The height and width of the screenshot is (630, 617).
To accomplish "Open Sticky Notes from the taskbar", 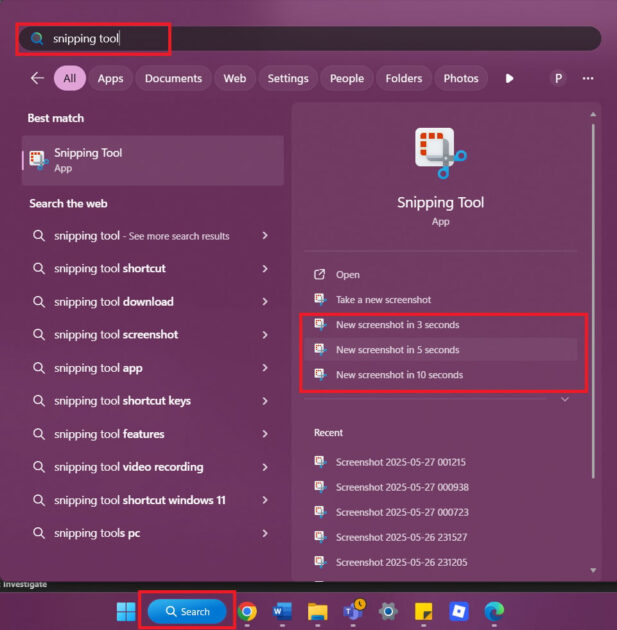I will pyautogui.click(x=423, y=612).
